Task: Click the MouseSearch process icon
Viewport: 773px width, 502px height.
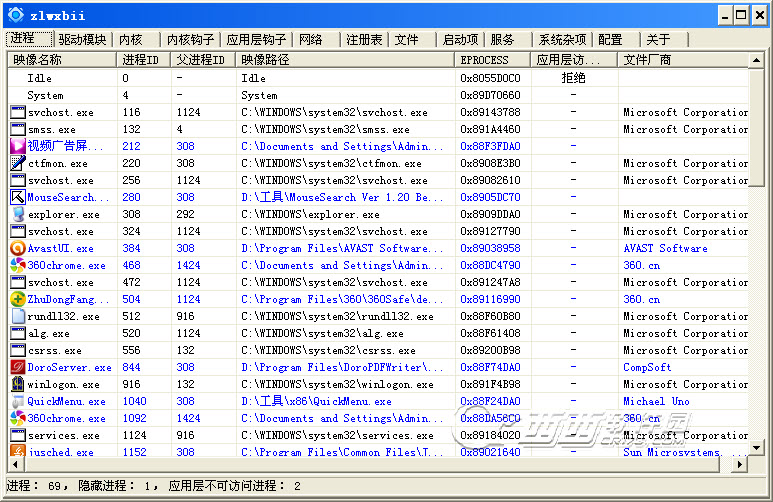Action: pos(18,197)
